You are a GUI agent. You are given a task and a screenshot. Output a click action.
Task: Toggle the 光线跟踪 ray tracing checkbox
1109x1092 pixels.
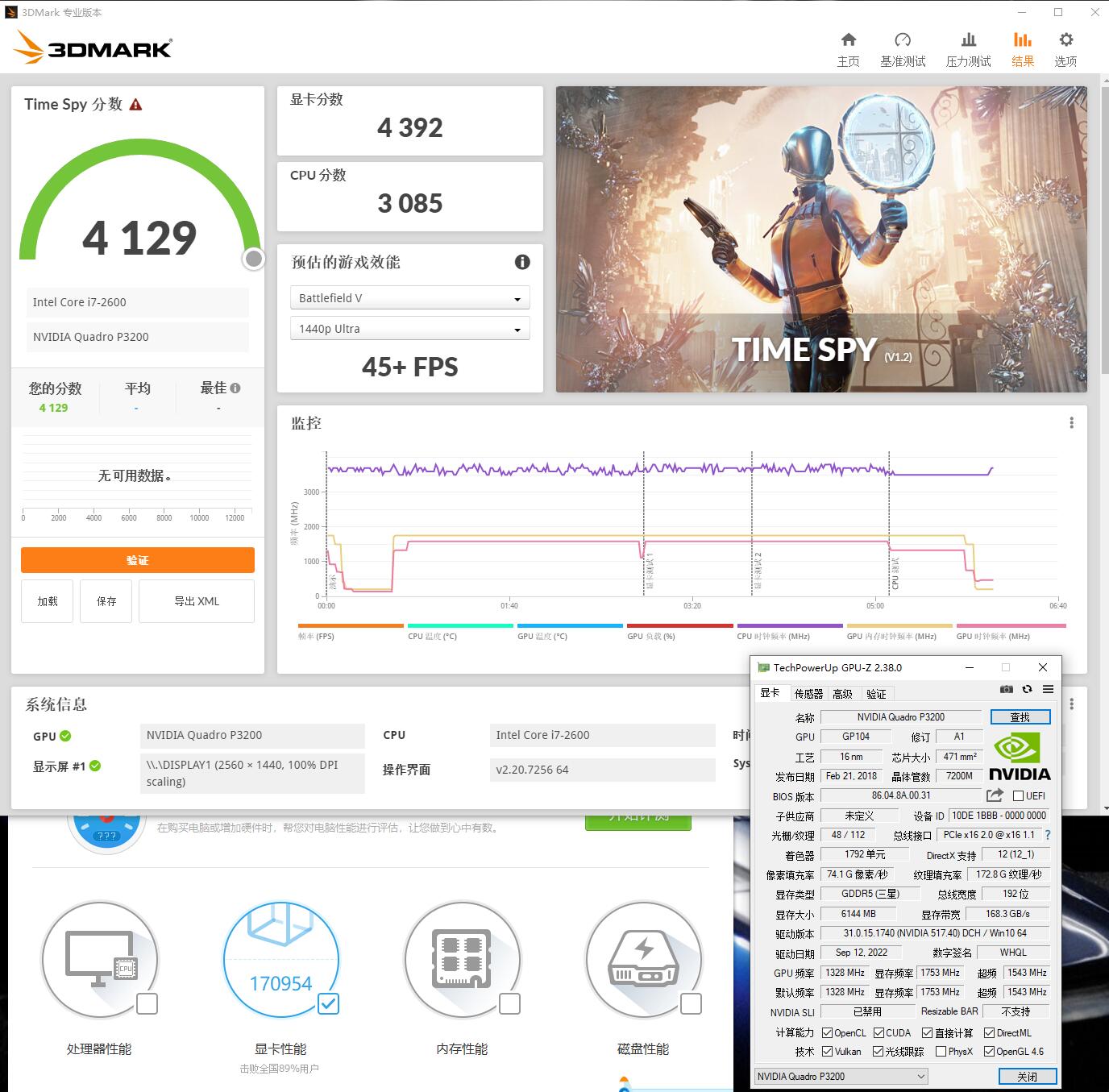click(878, 1052)
